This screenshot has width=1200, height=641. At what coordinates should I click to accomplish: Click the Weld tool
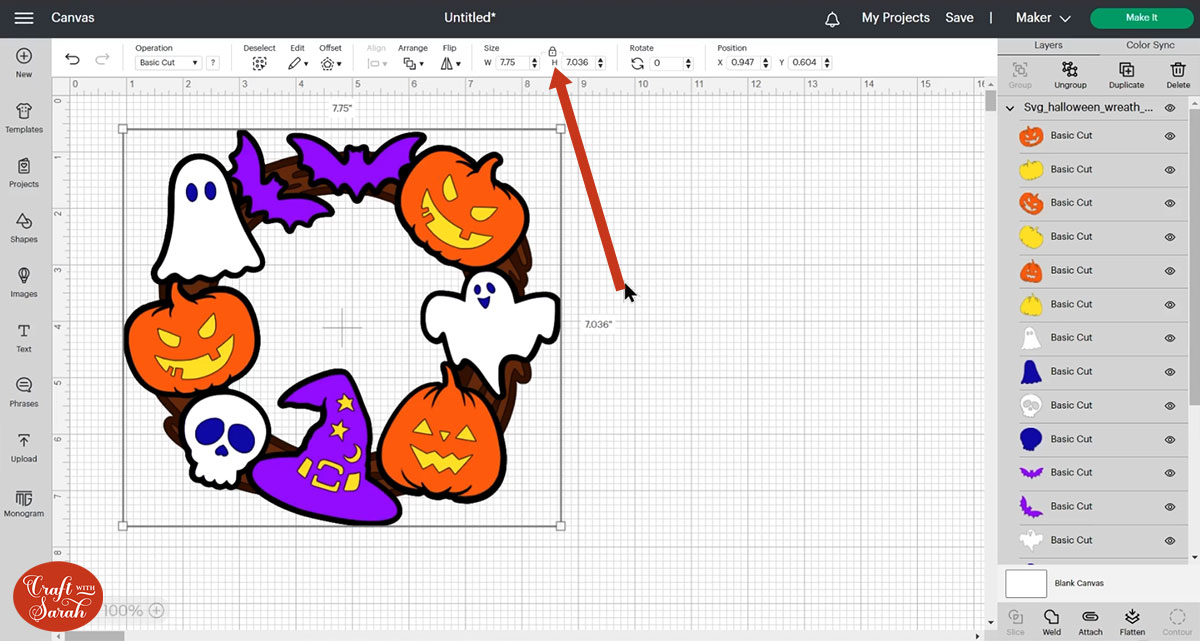(1051, 621)
